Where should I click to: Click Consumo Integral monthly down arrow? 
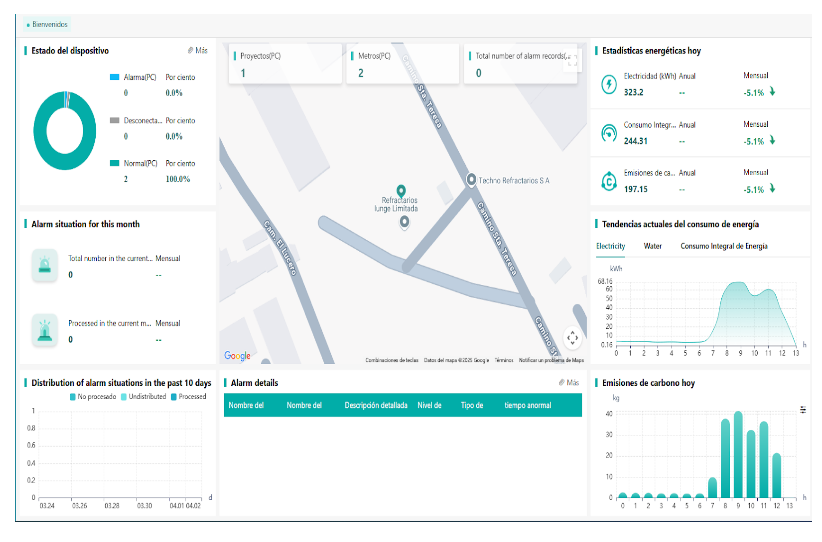coord(772,140)
